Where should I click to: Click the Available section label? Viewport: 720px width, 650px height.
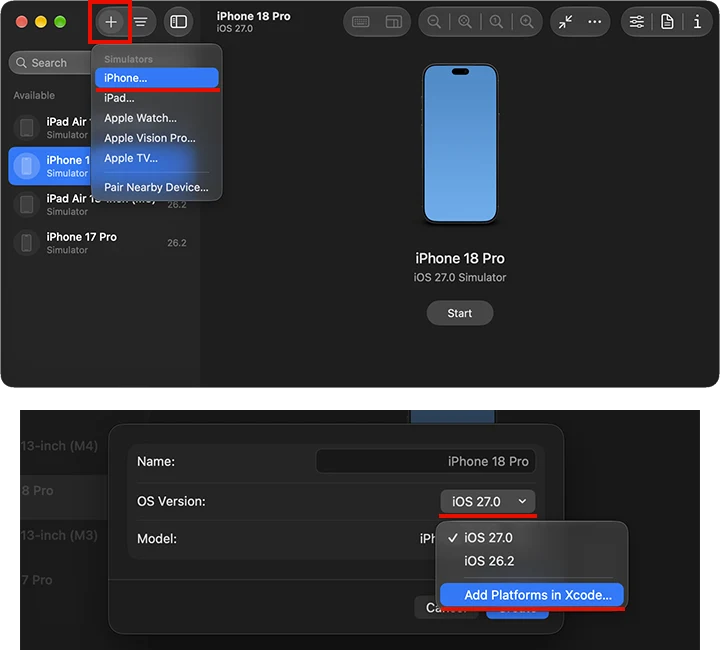click(x=34, y=95)
